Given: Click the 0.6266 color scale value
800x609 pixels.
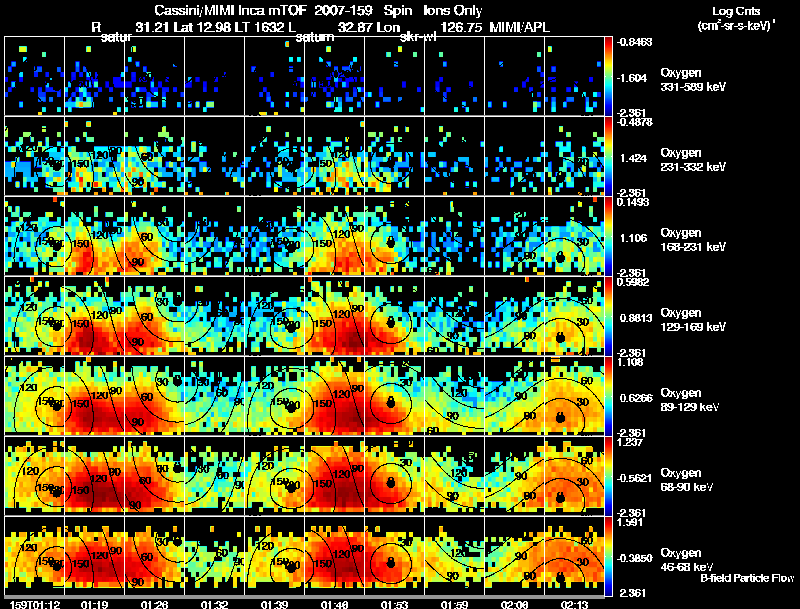Looking at the screenshot, I should tap(636, 398).
